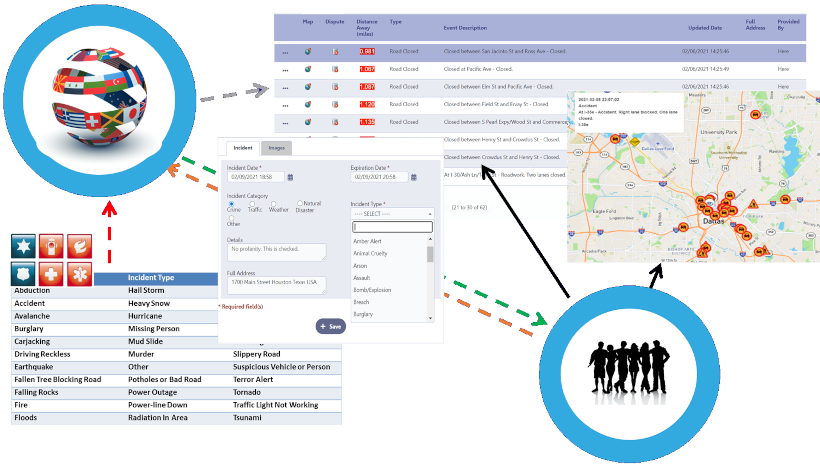Open the Expiration Date calendar picker icon

tap(414, 177)
